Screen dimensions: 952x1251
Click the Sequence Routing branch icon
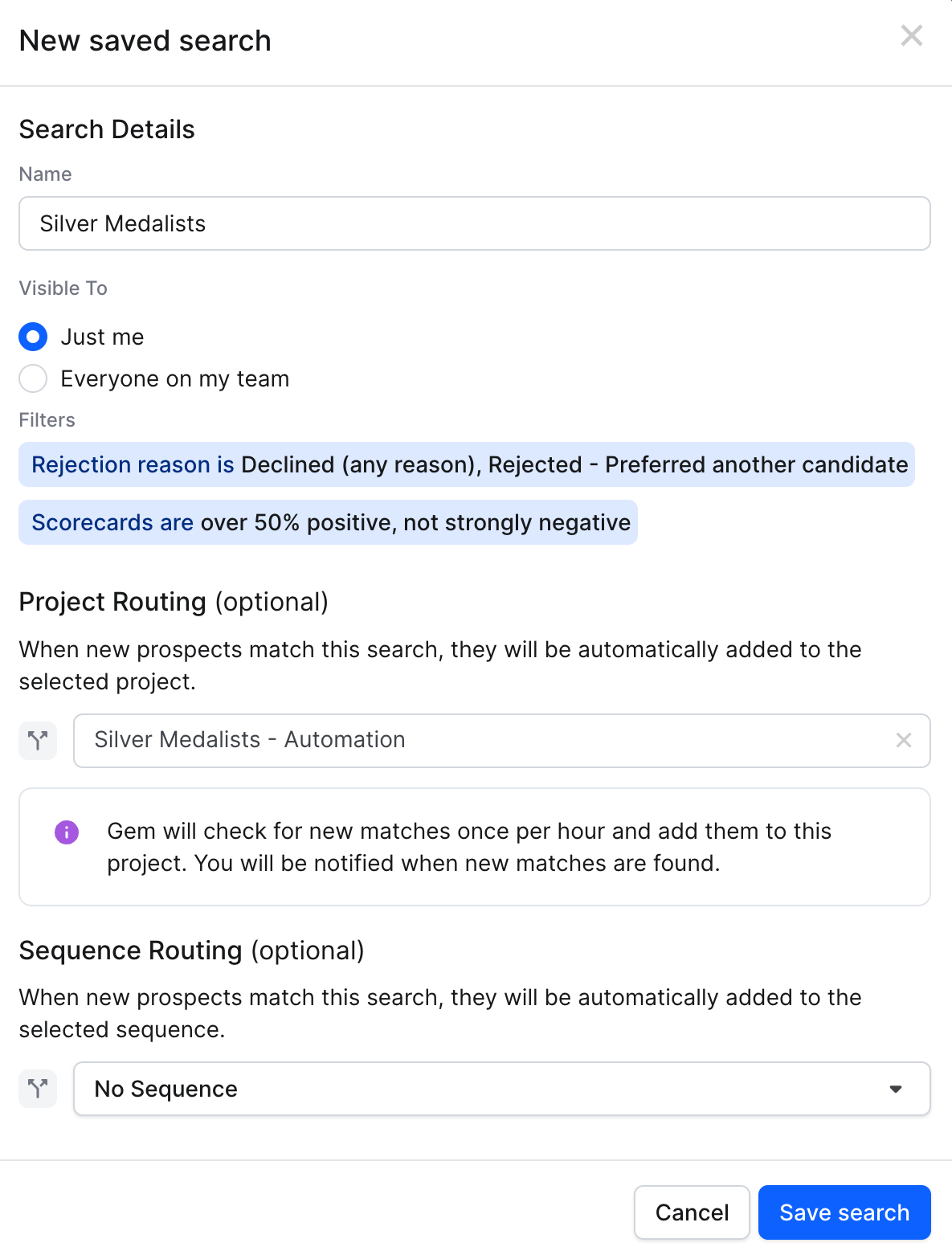point(38,1089)
